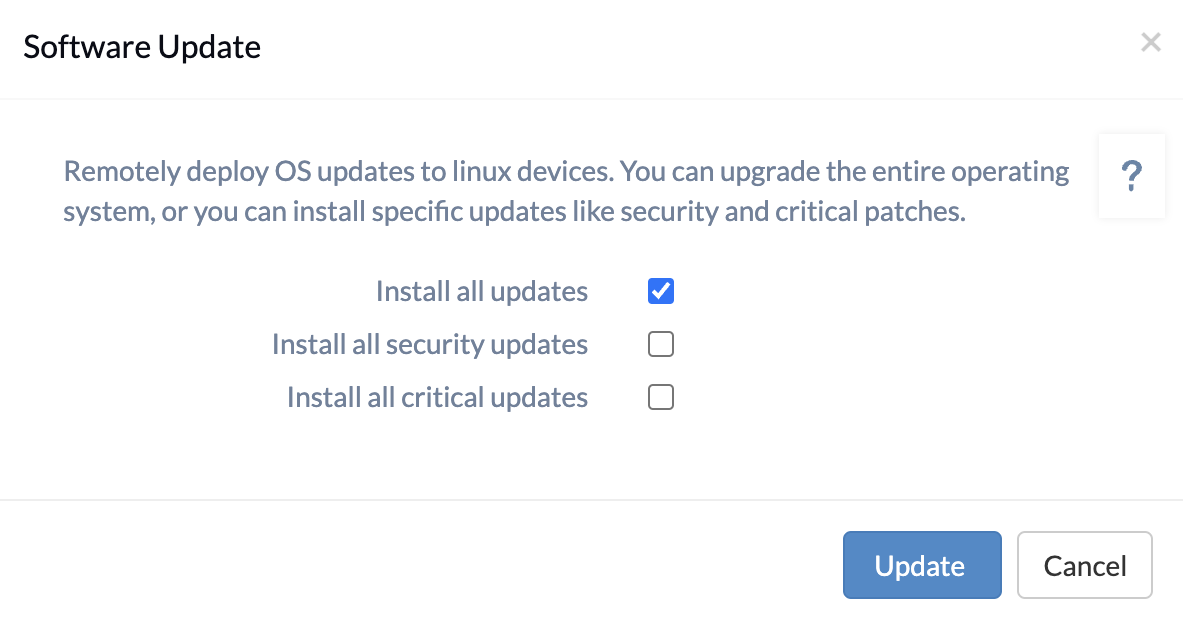Click the blue Update button
Viewport: 1183px width, 627px height.
point(922,565)
